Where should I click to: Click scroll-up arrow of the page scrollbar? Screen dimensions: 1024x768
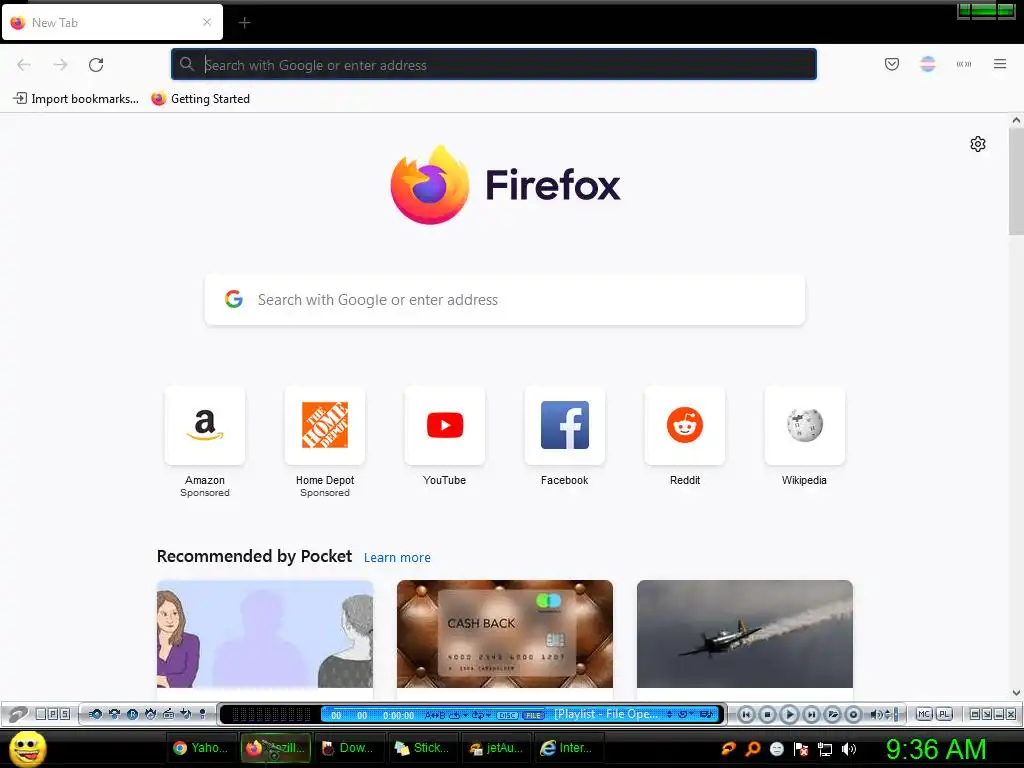point(1016,120)
